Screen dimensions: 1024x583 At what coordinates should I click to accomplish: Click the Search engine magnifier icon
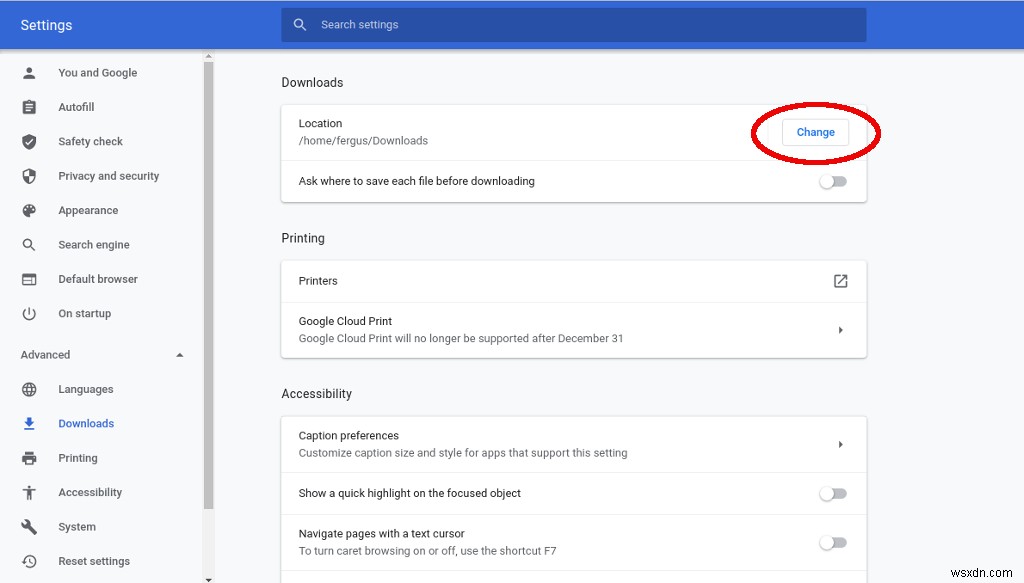pyautogui.click(x=29, y=244)
